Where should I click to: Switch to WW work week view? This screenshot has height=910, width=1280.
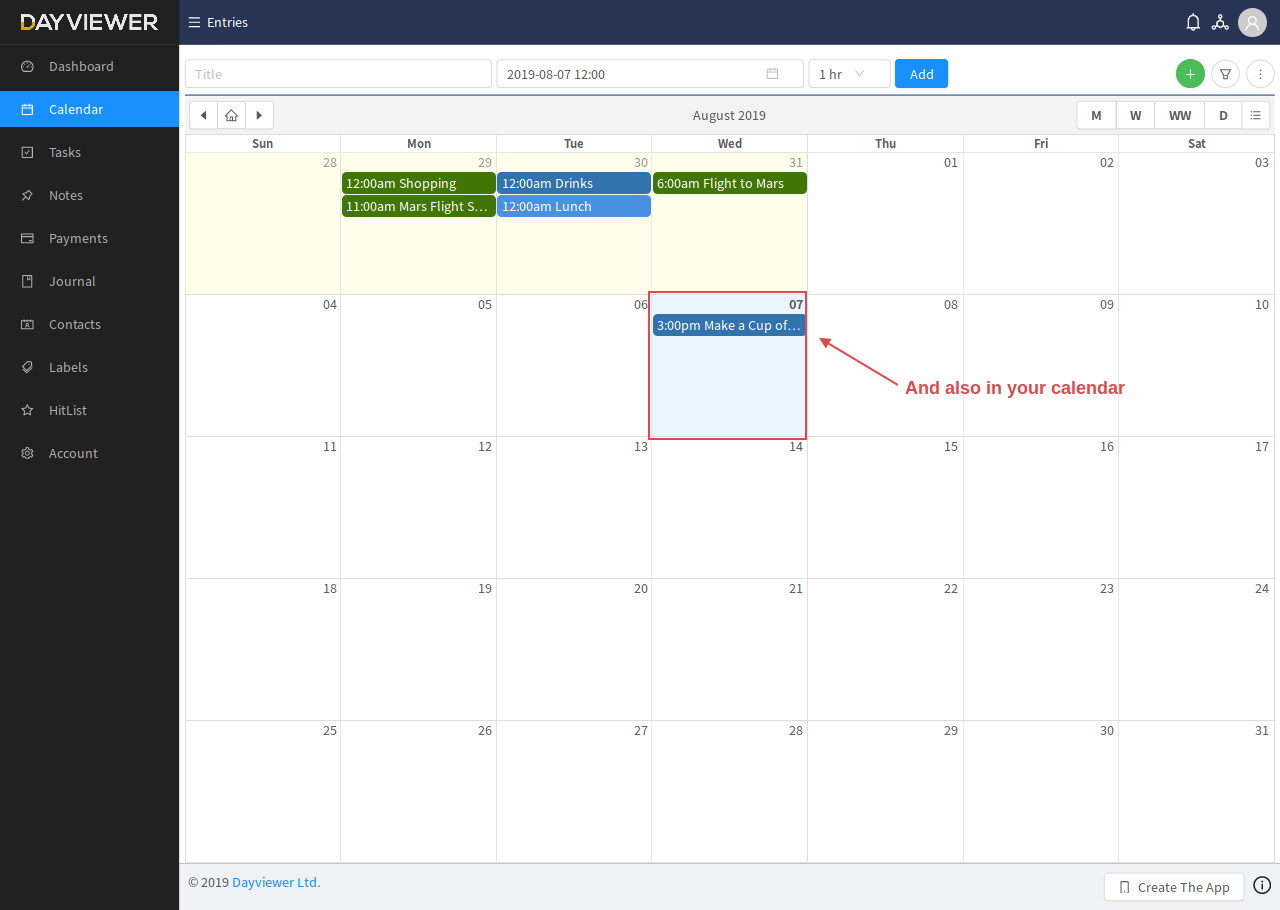point(1180,115)
